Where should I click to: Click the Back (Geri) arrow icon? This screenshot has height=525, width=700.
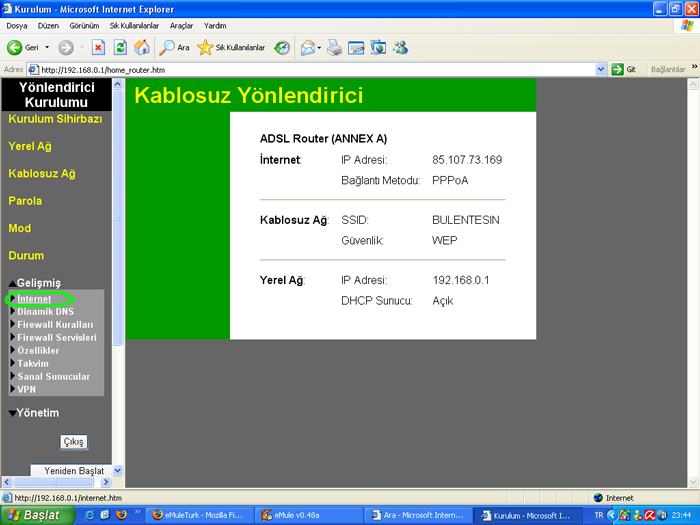point(14,47)
